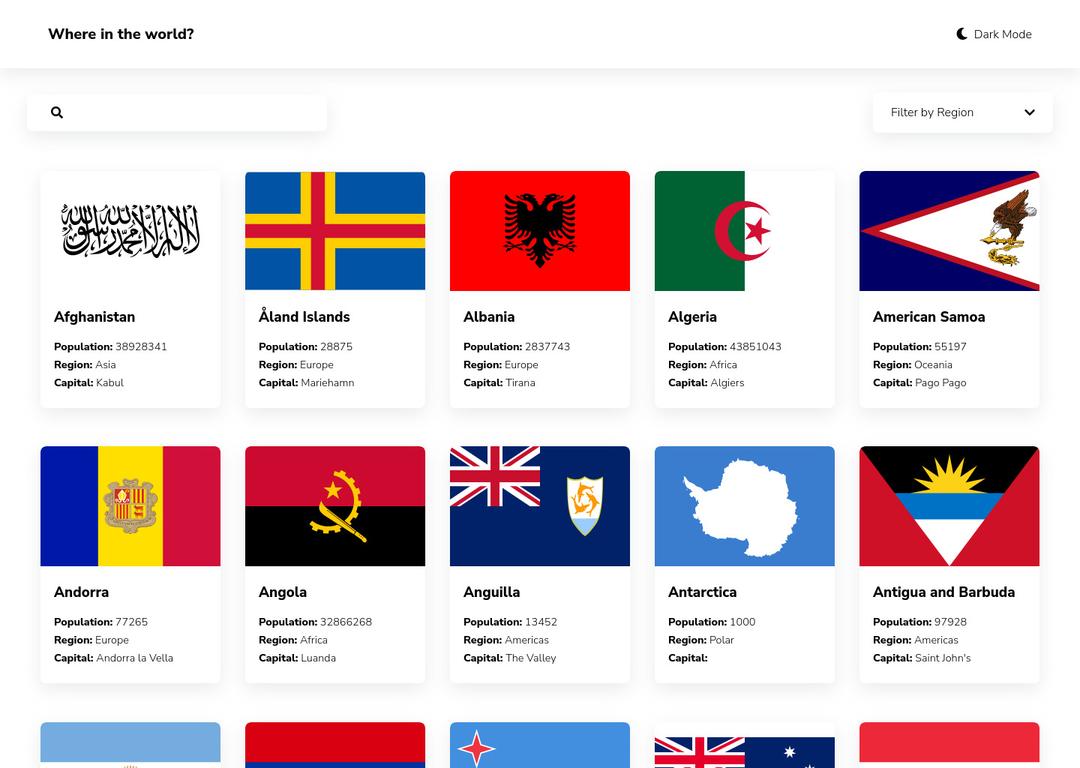Image resolution: width=1080 pixels, height=768 pixels.
Task: Click the Antarctica flag with white map
Action: pyautogui.click(x=744, y=506)
